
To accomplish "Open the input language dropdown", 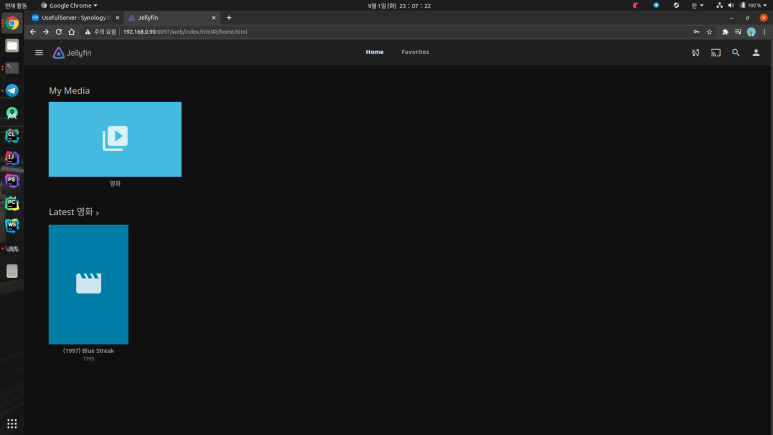I will [697, 5].
